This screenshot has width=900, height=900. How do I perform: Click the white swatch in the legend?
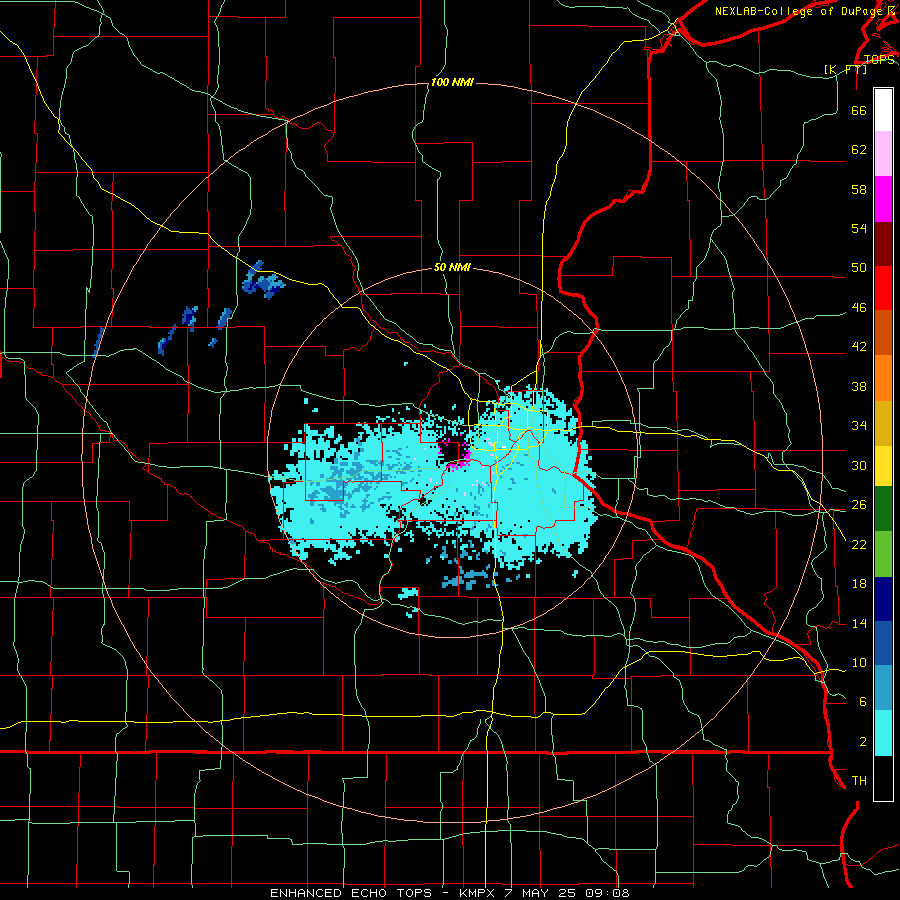(883, 110)
